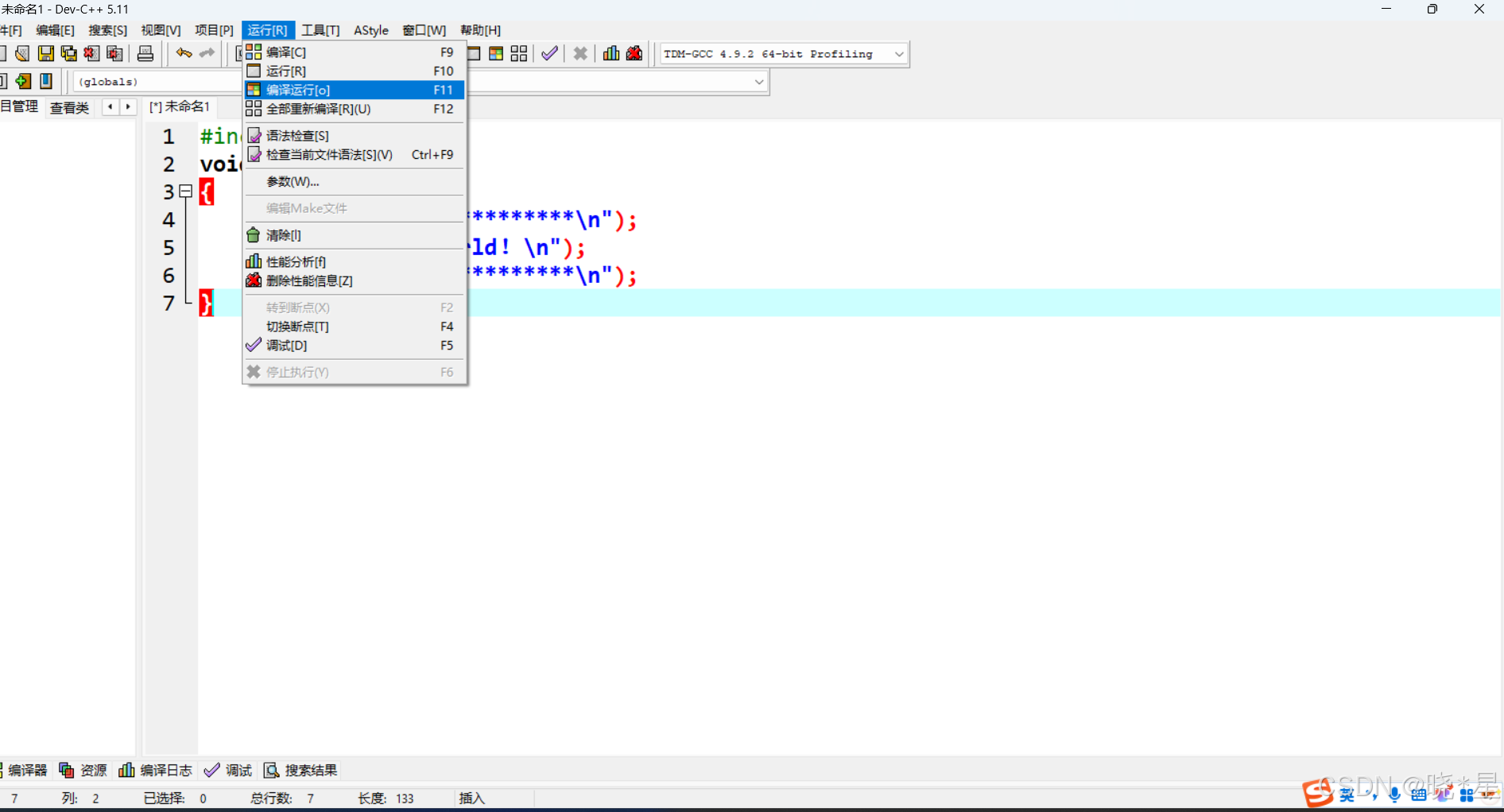Viewport: 1504px width, 812px height.
Task: Click the right tab scroll arrow
Action: click(x=128, y=106)
